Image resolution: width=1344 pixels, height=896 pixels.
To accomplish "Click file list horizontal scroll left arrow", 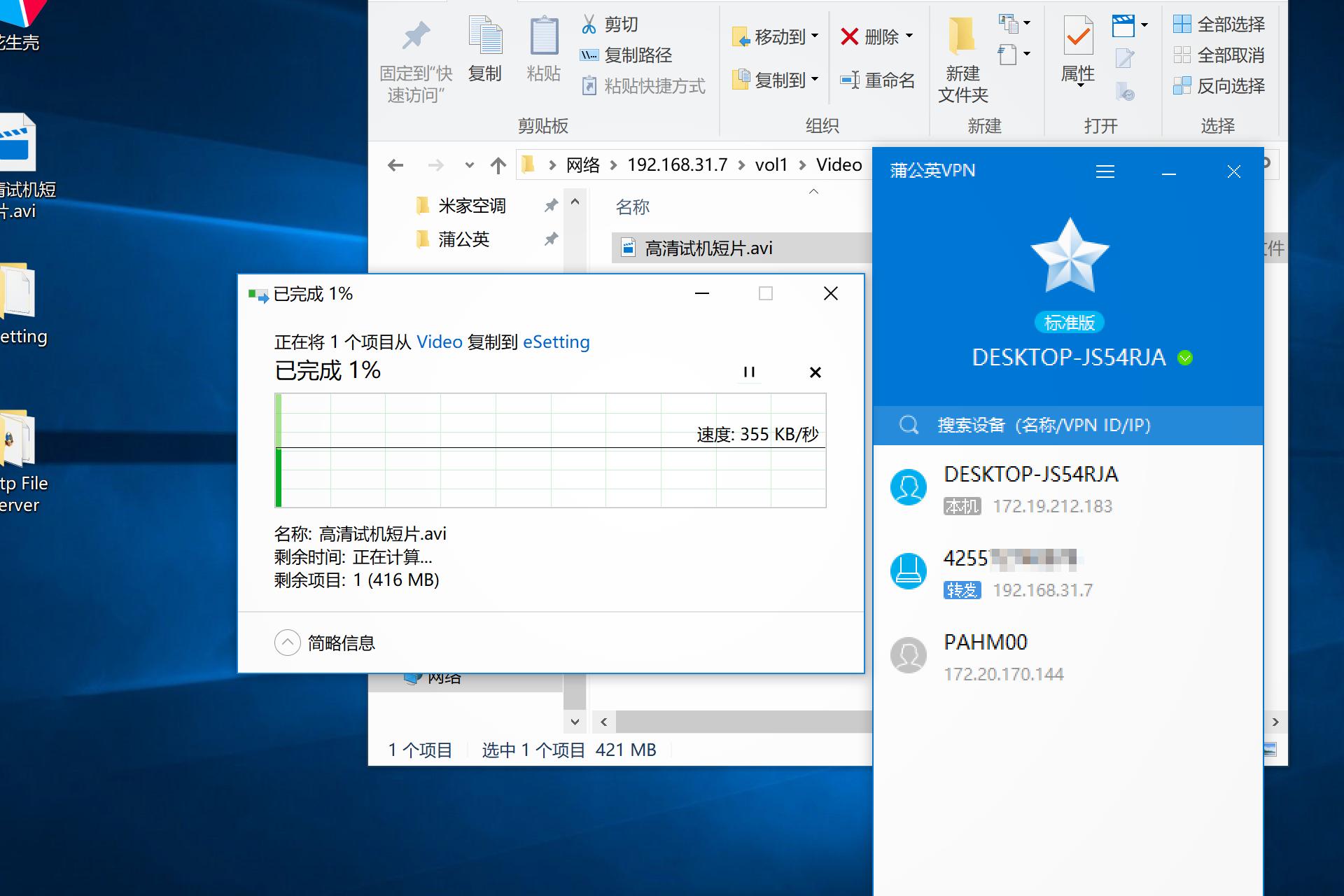I will (x=603, y=722).
